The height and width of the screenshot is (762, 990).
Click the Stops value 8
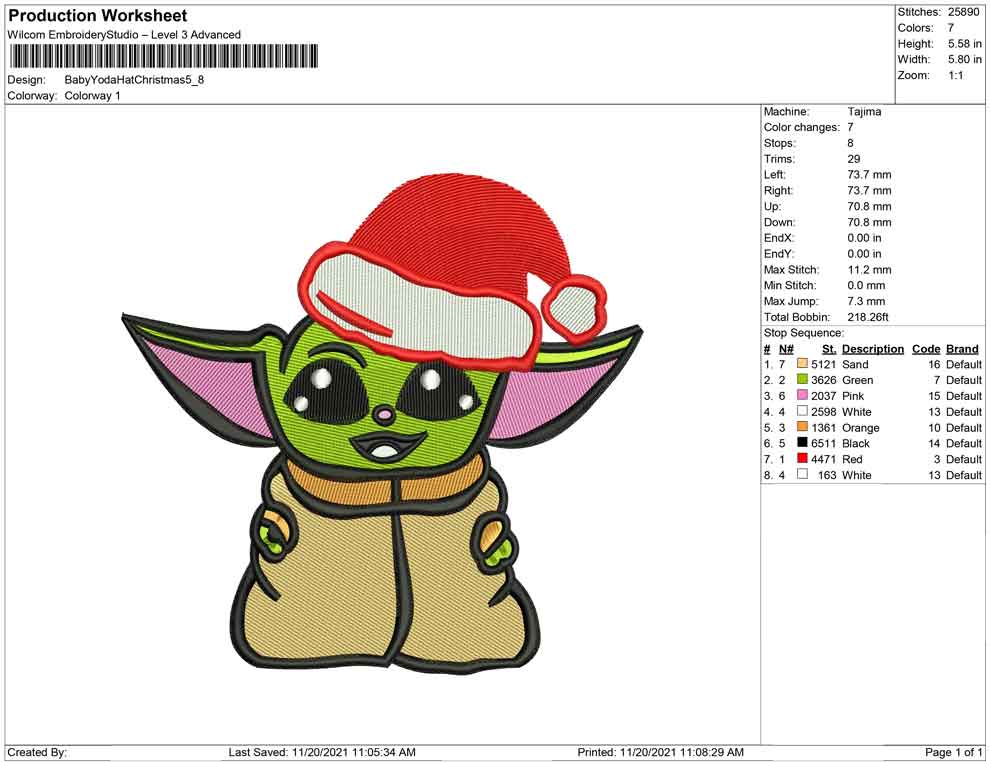coord(850,143)
